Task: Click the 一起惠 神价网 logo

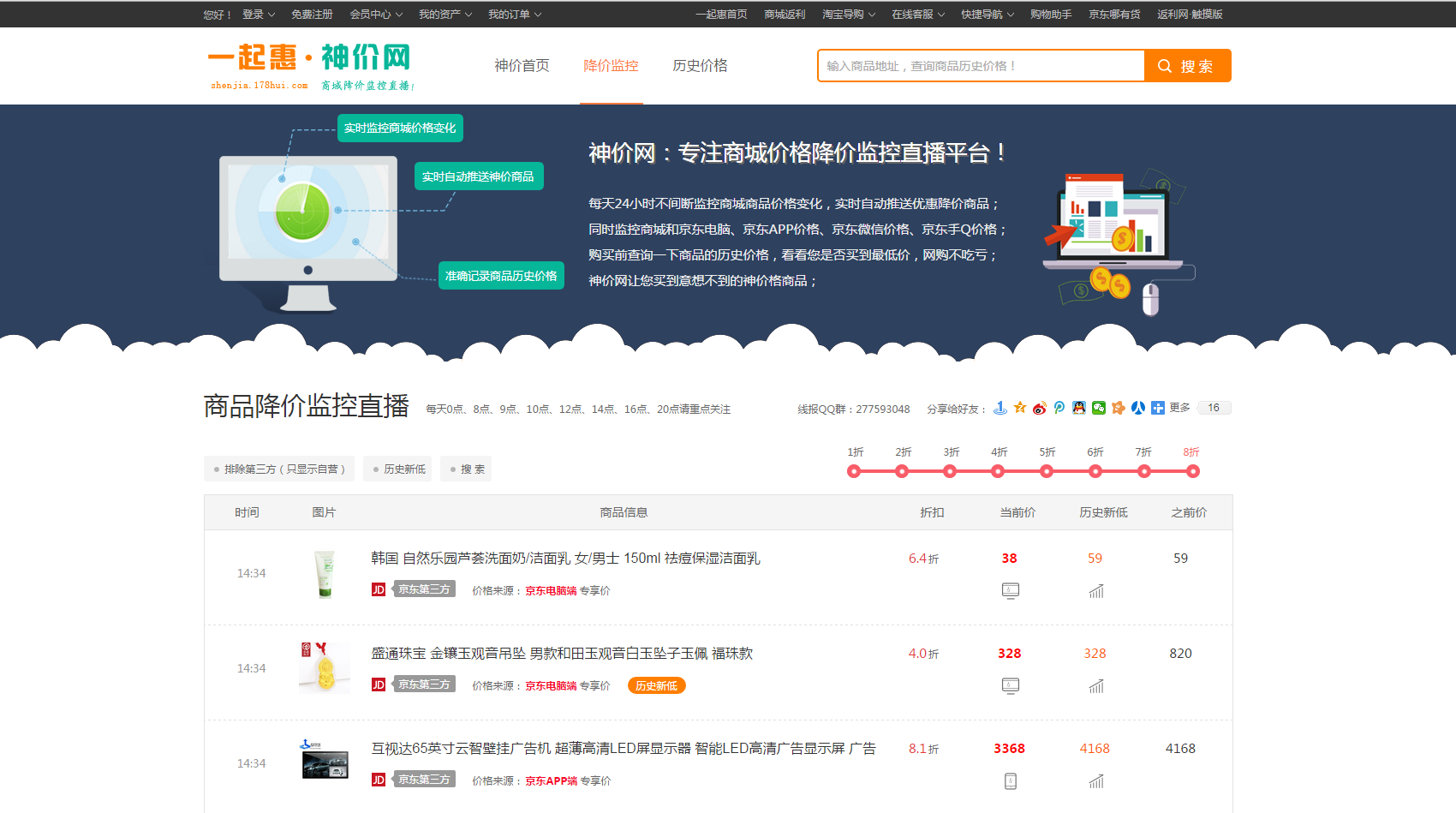Action: click(x=311, y=66)
